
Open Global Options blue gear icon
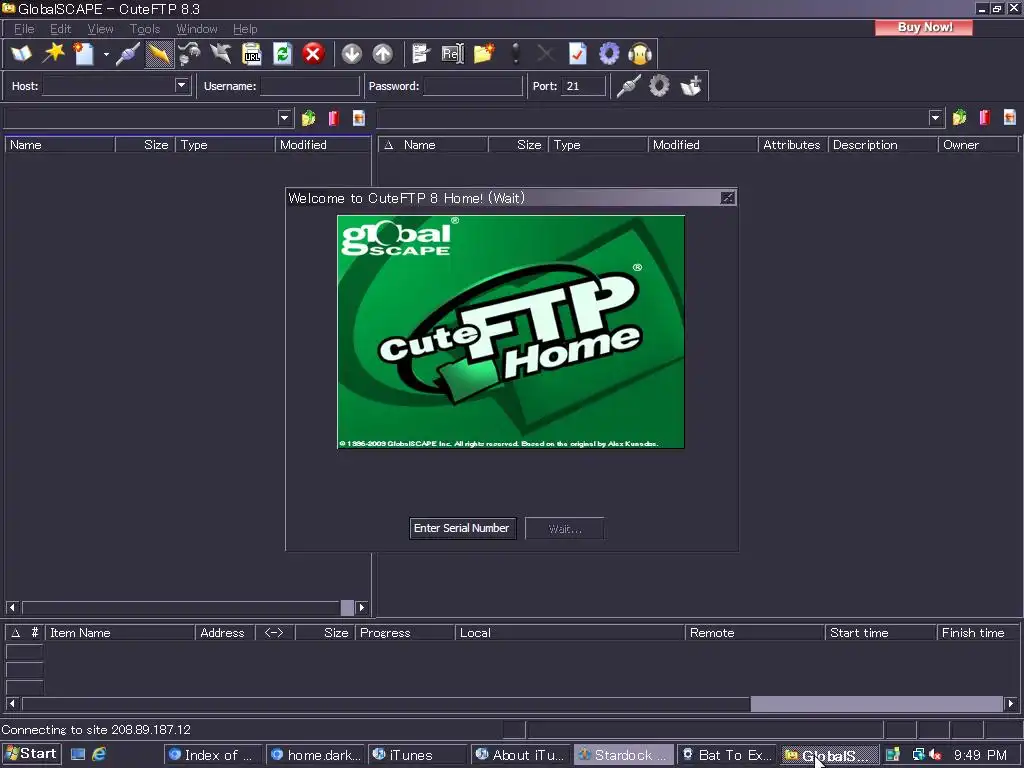(609, 54)
